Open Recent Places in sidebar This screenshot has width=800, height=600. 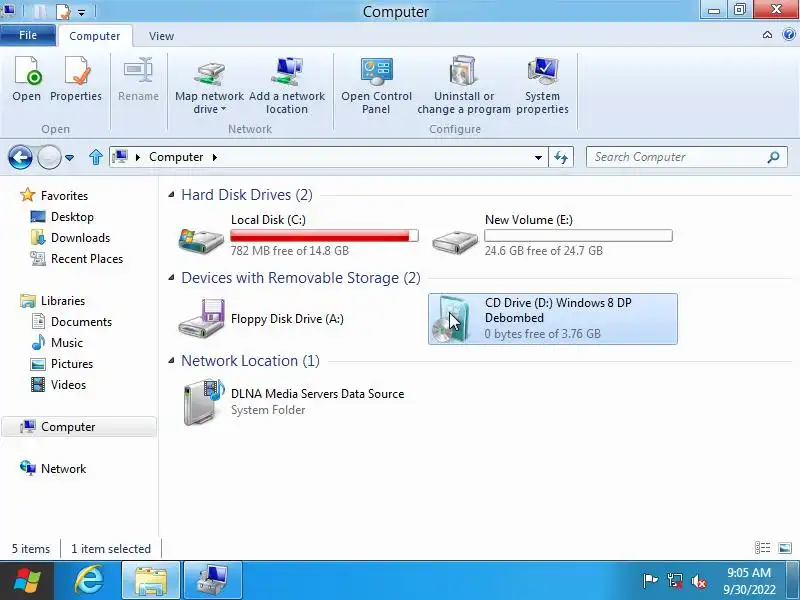click(x=87, y=259)
